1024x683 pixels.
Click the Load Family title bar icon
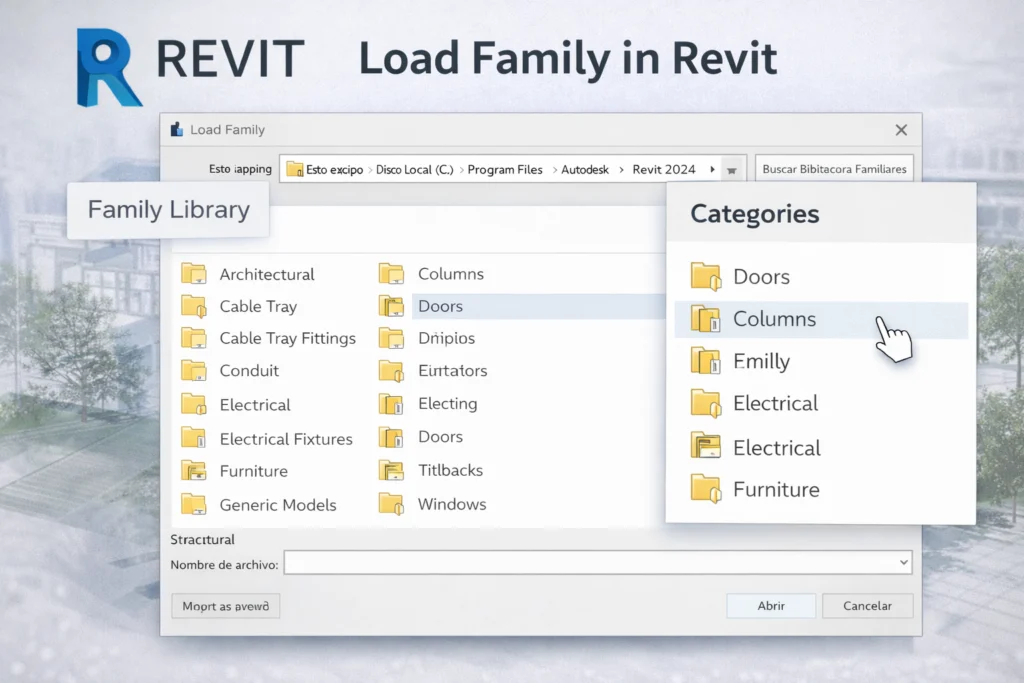pyautogui.click(x=175, y=129)
